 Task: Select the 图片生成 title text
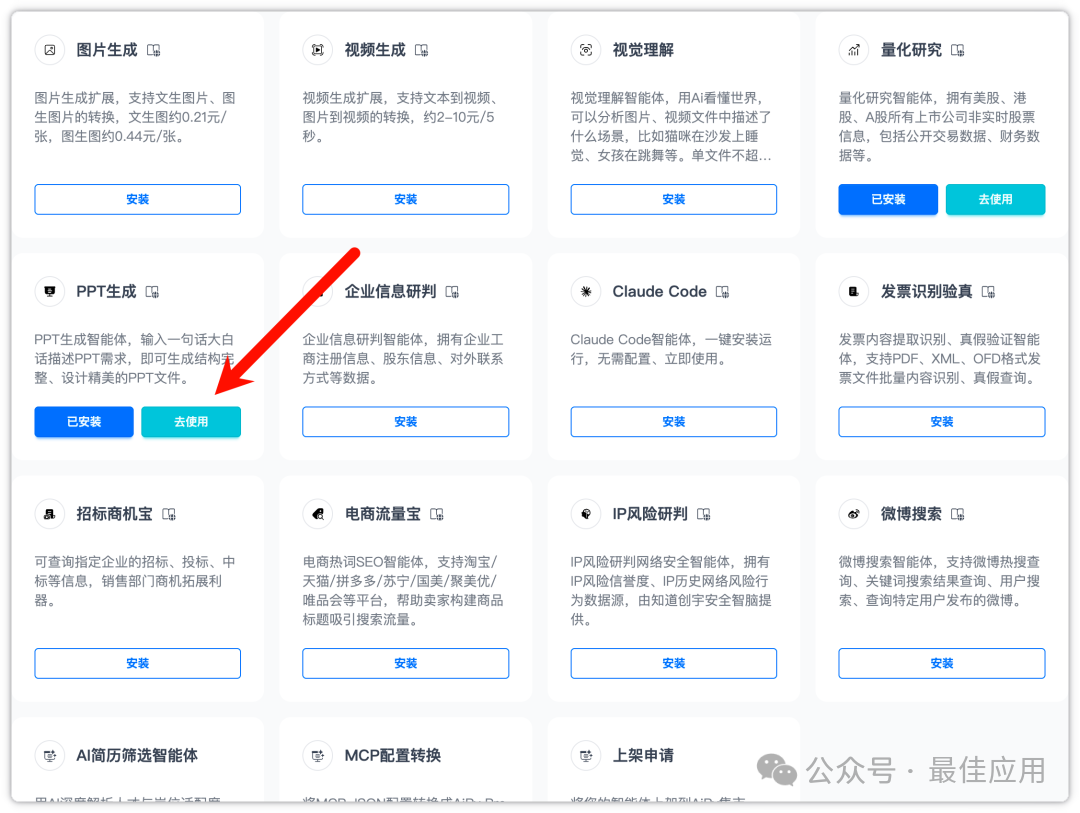click(x=107, y=50)
